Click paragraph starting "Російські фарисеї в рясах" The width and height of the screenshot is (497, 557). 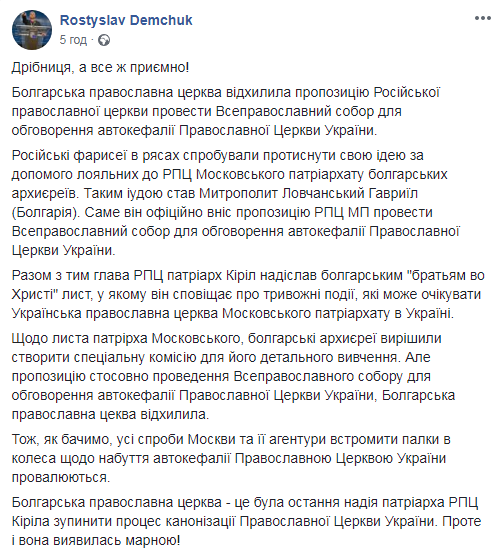(x=236, y=203)
